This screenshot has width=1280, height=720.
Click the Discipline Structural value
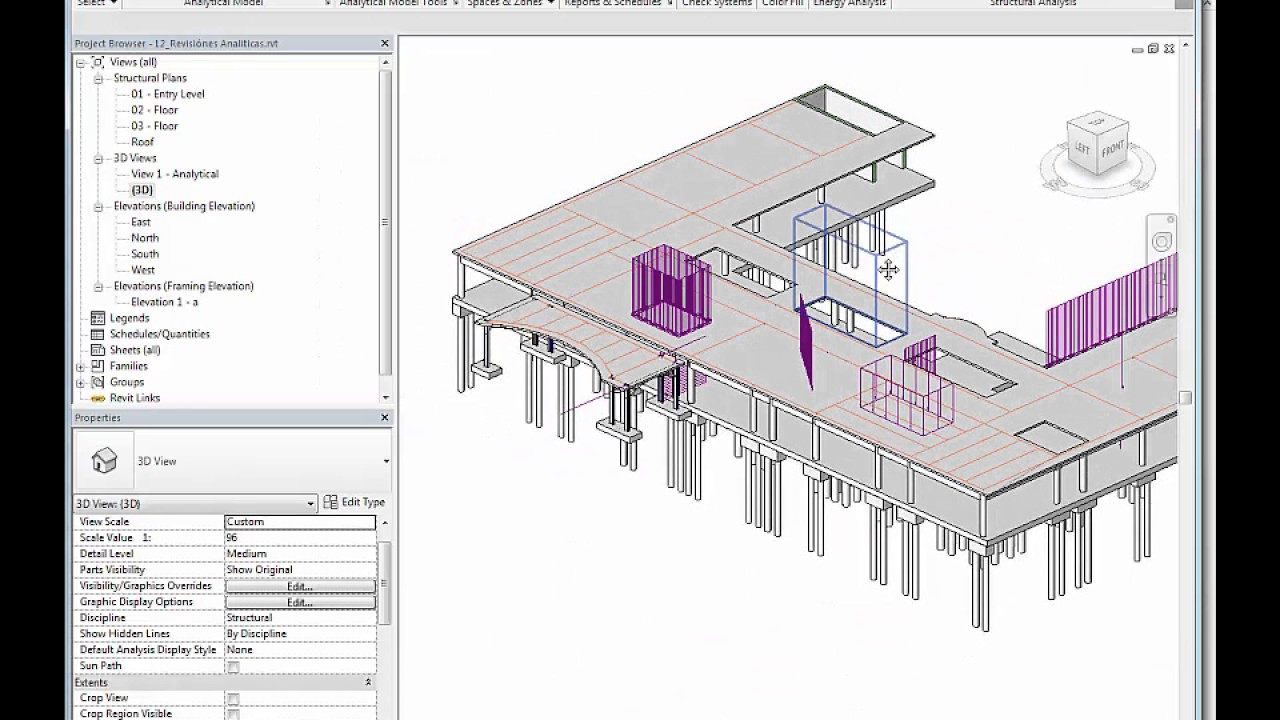tap(300, 618)
